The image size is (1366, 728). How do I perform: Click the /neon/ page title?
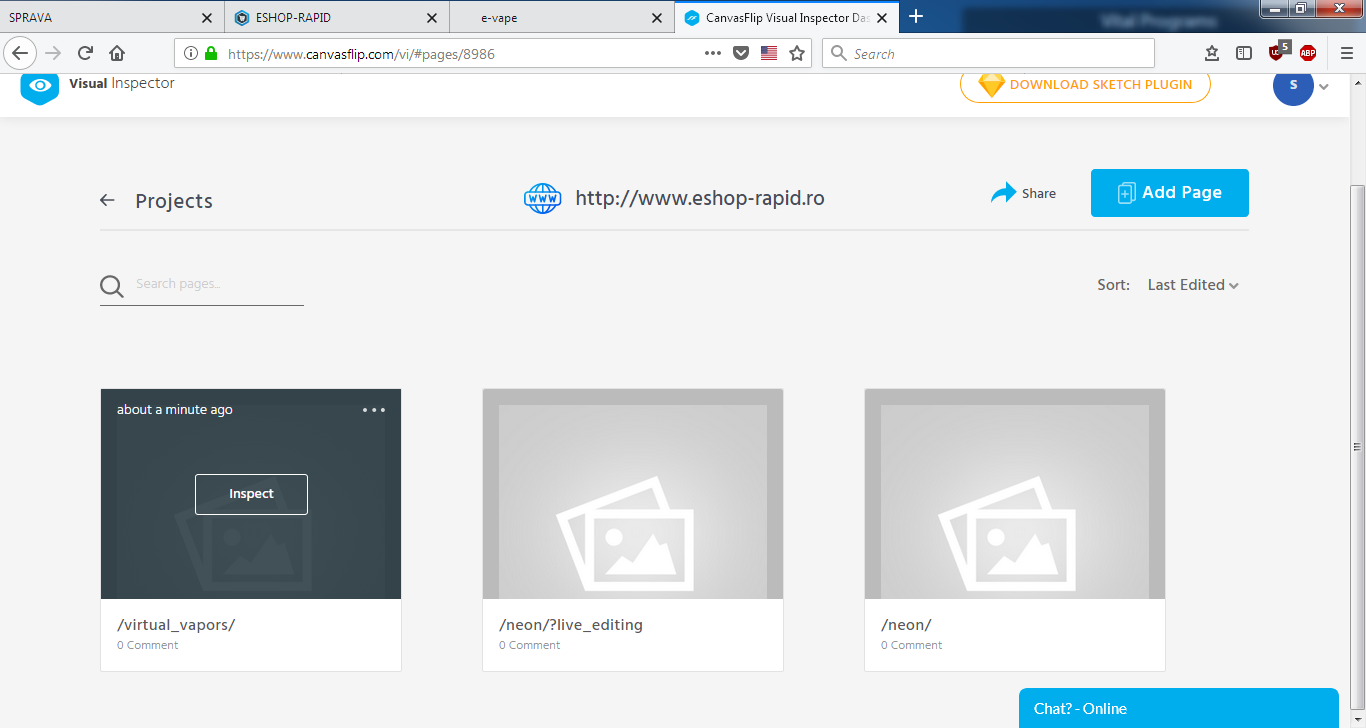[x=906, y=625]
